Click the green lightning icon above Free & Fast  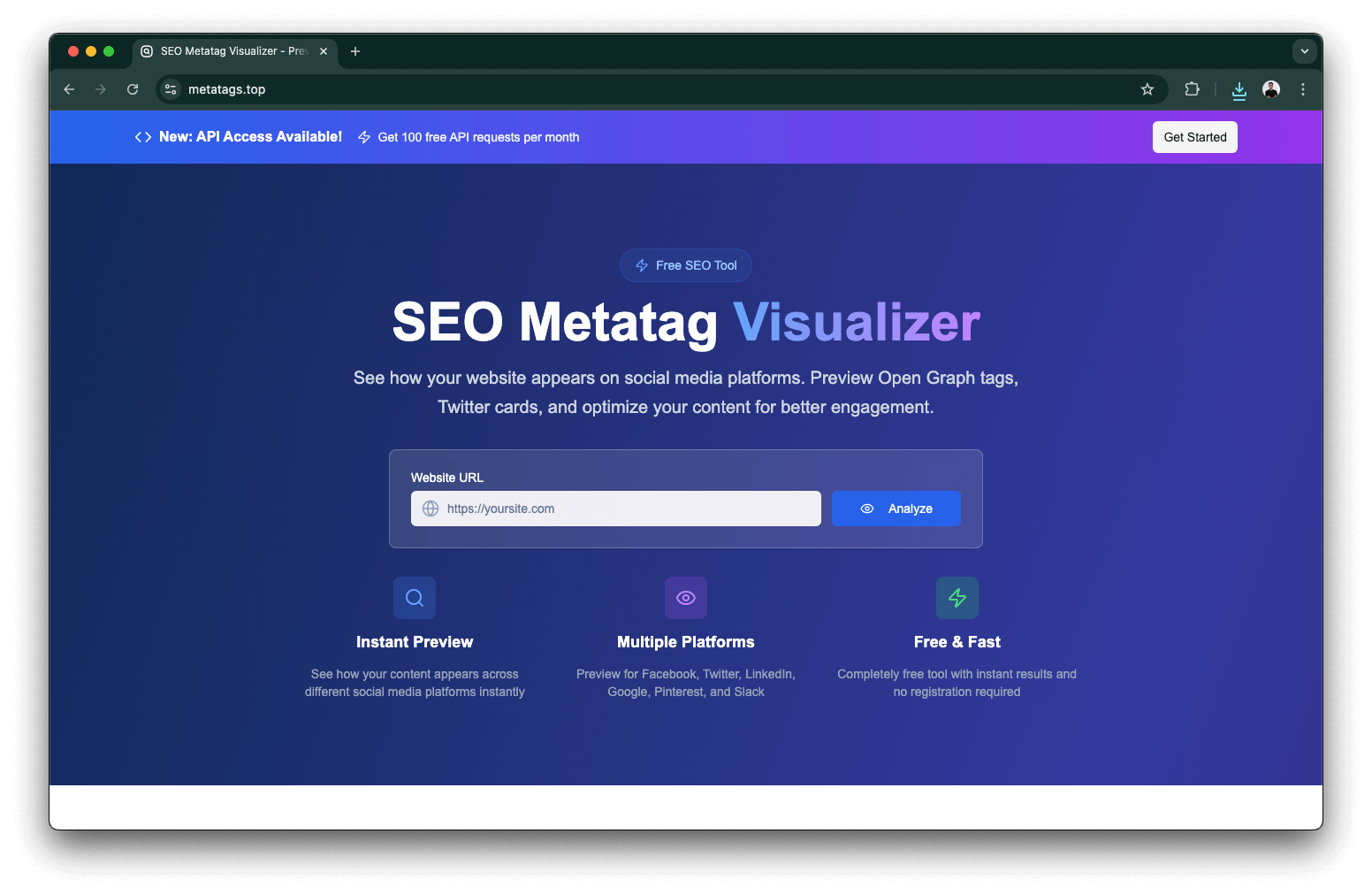957,598
